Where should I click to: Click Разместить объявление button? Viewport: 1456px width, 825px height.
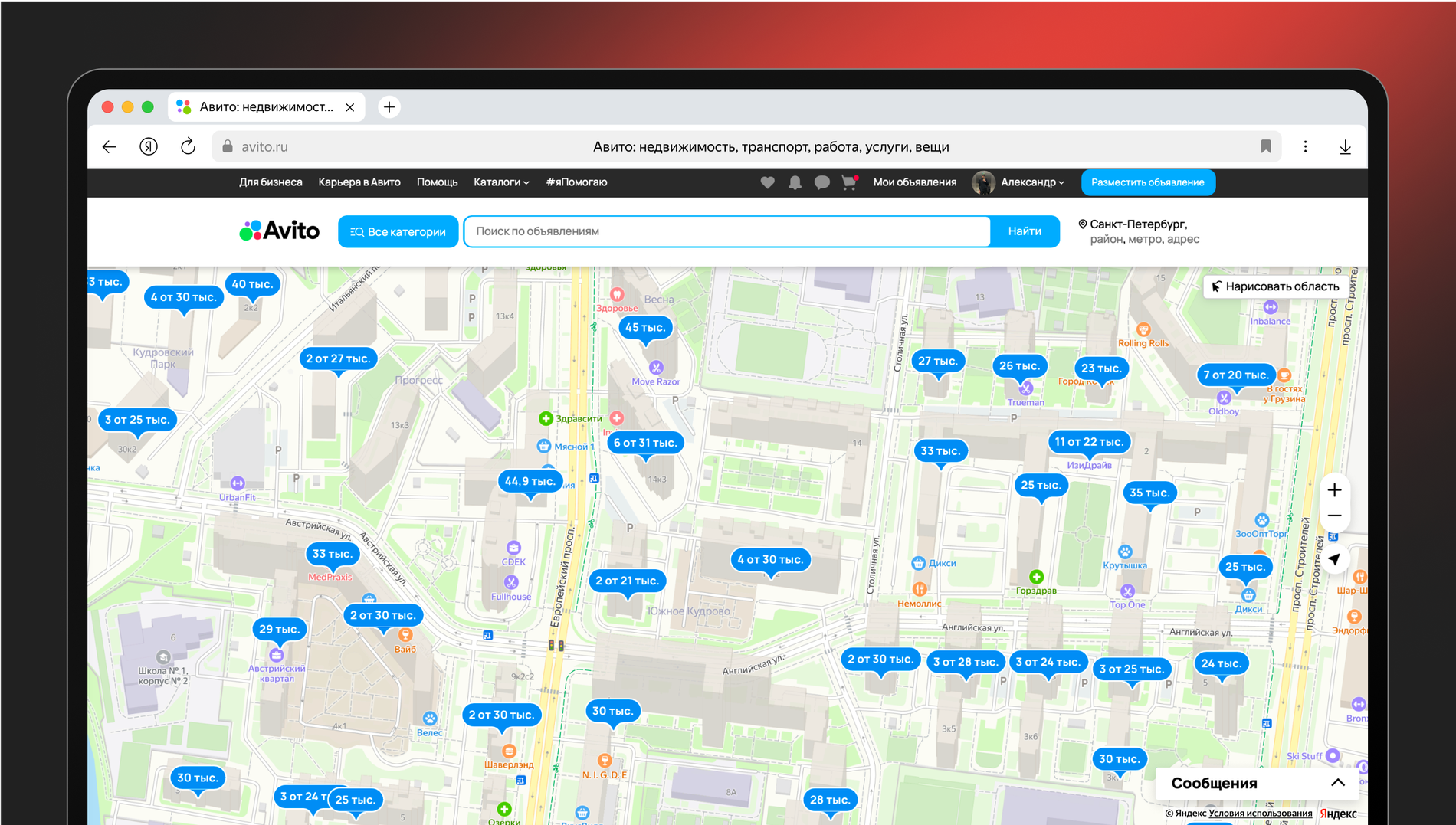coord(1147,182)
